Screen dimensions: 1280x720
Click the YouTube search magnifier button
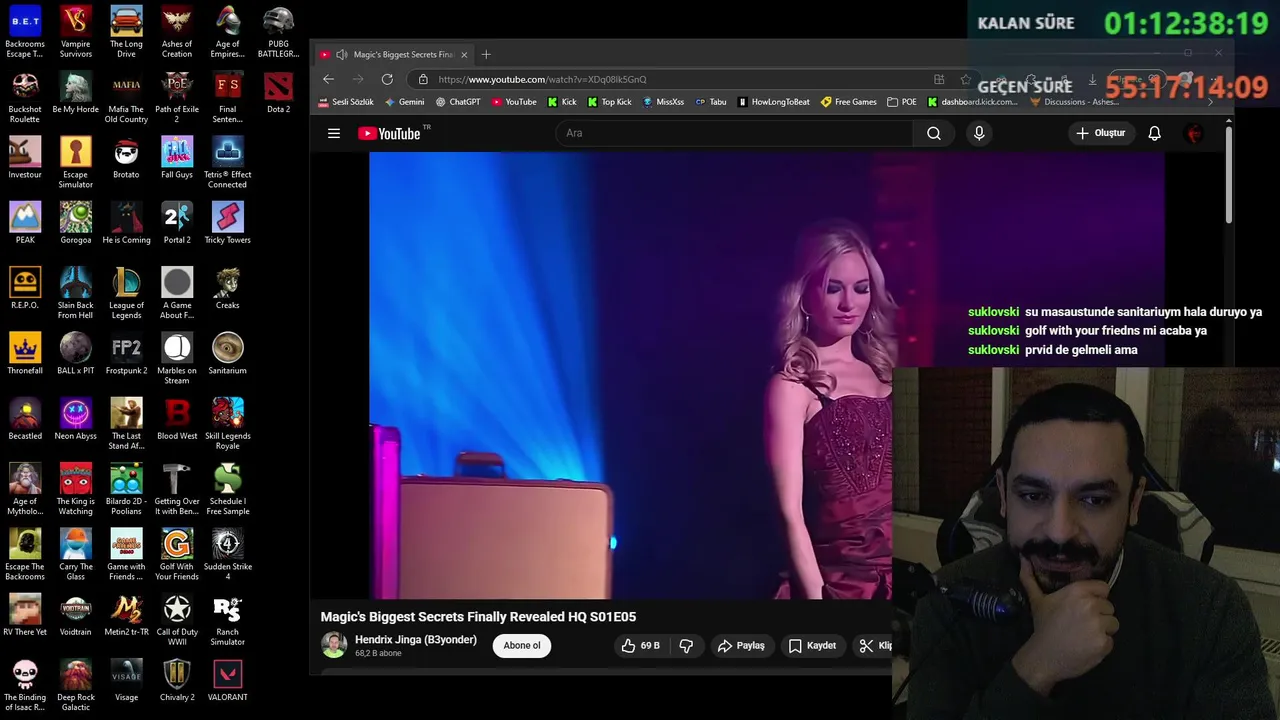933,133
